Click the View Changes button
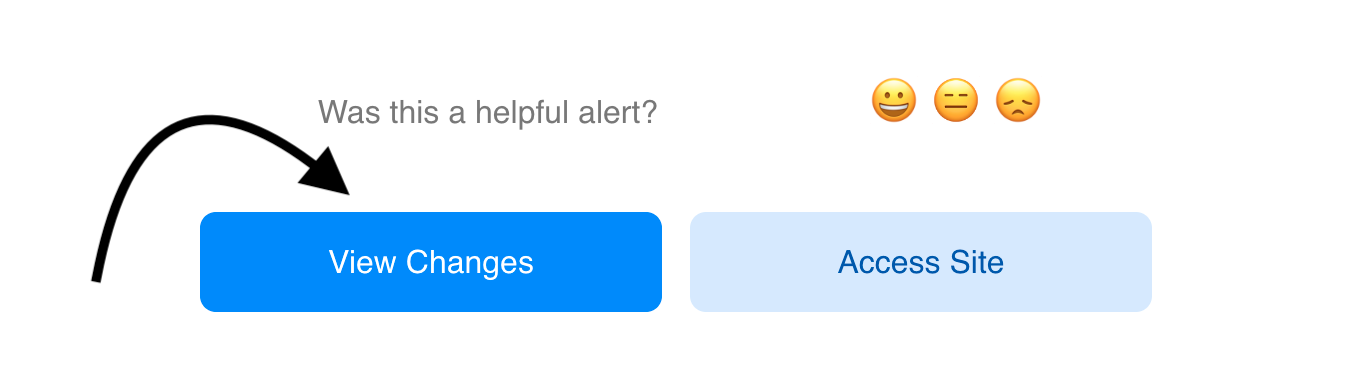 pyautogui.click(x=431, y=262)
